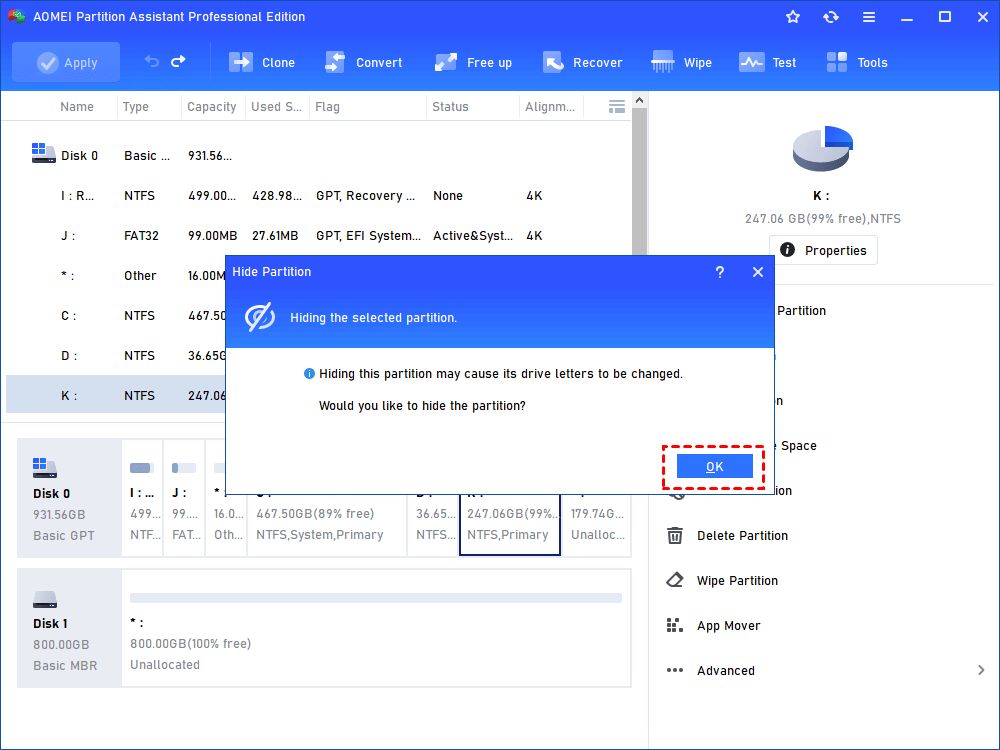
Task: Select Wipe Partition option
Action: (x=722, y=580)
